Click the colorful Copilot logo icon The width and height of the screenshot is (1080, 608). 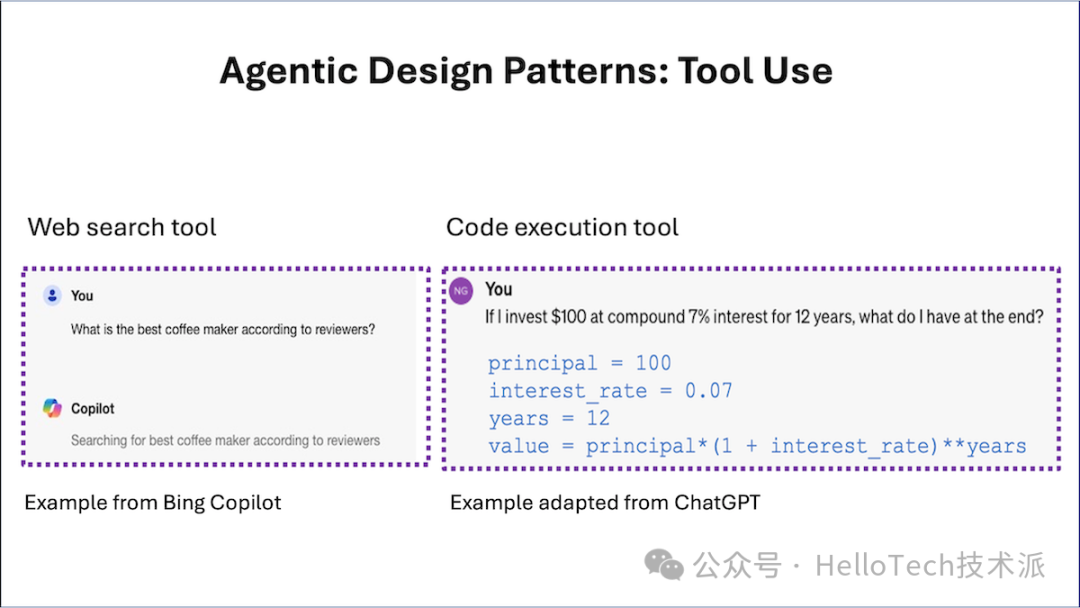point(52,408)
